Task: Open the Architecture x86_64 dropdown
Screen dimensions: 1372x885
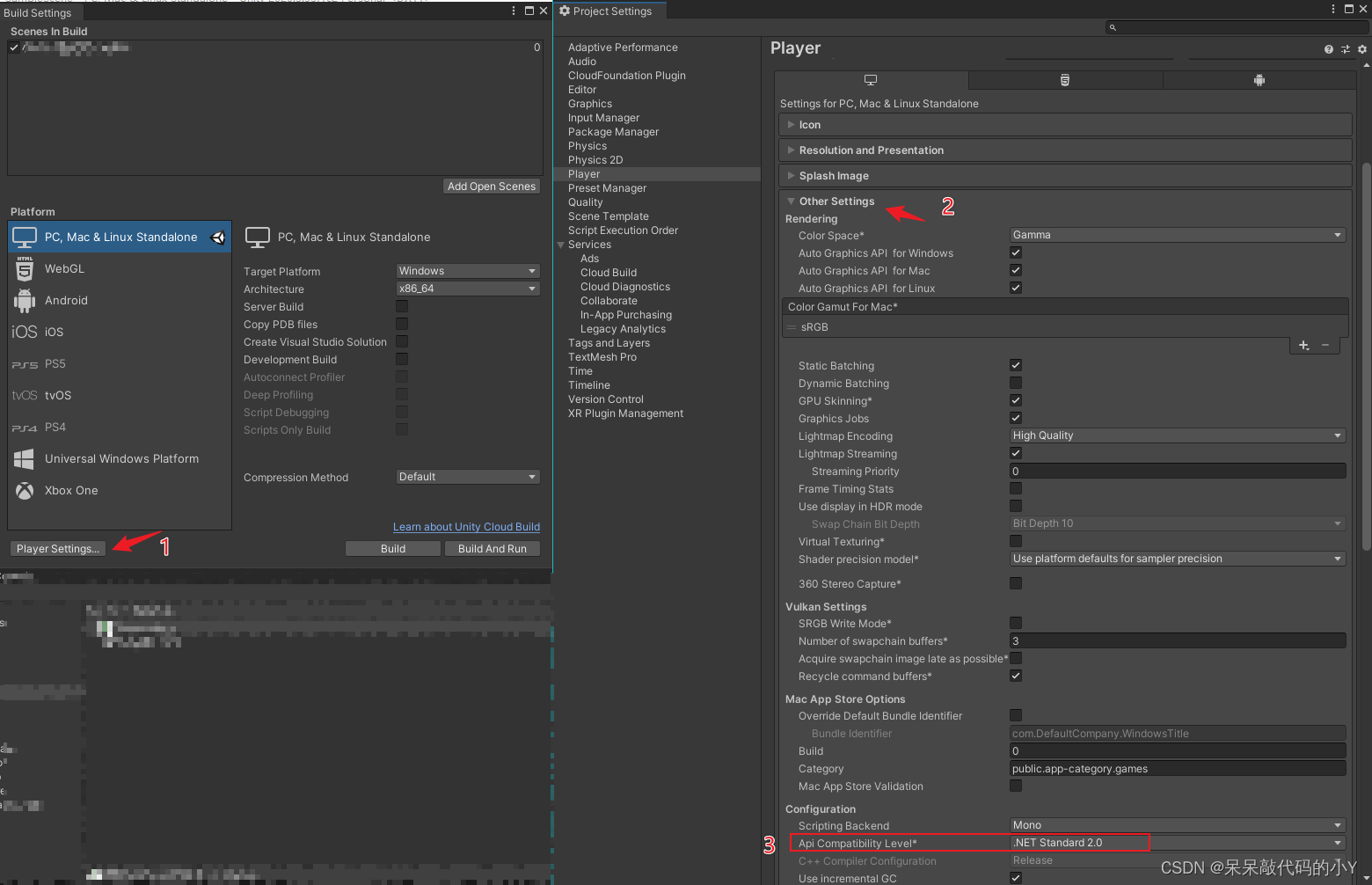Action: [468, 289]
